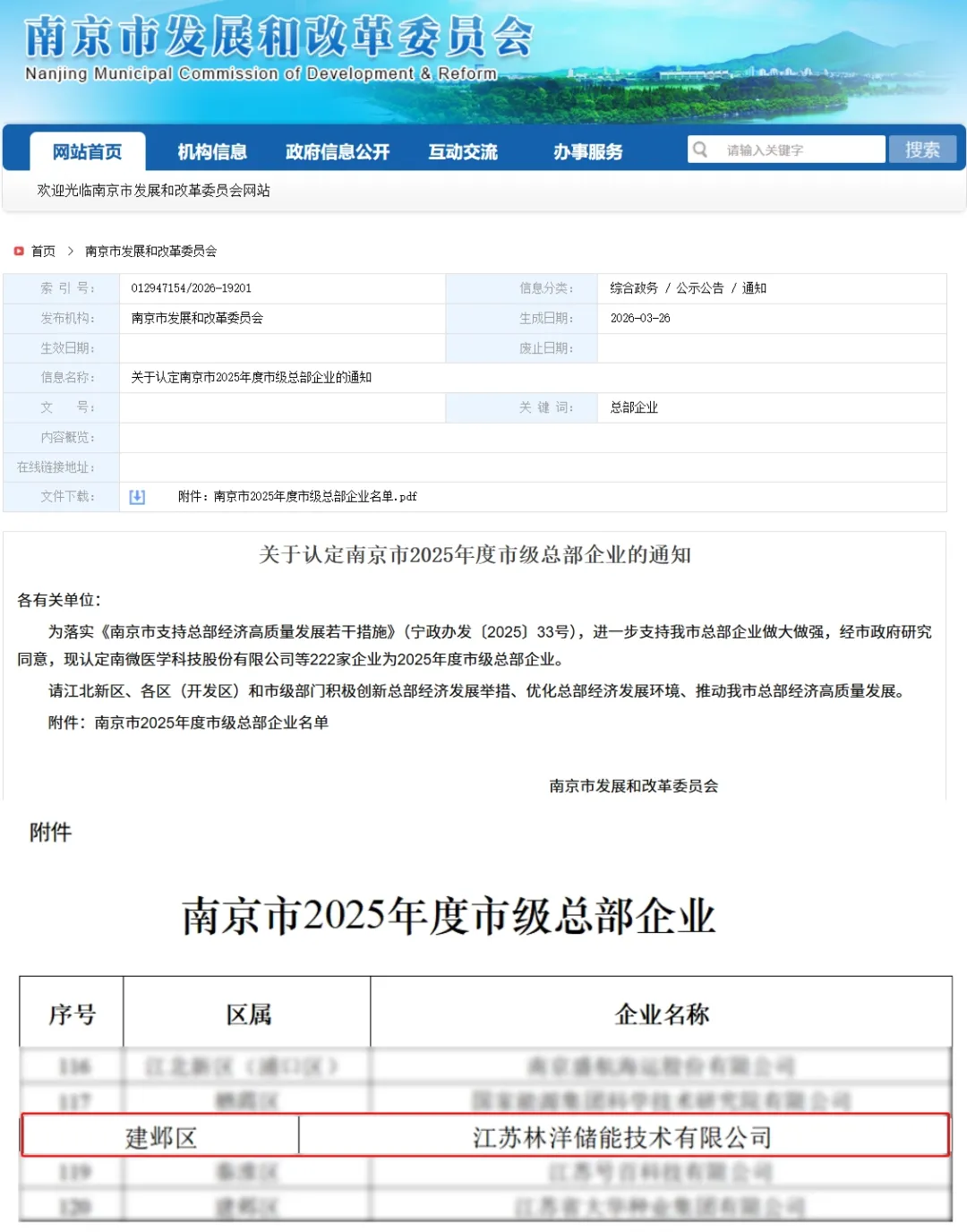
Task: Click the 综合政务 / 公示公告 / 通知 category
Action: [x=688, y=288]
